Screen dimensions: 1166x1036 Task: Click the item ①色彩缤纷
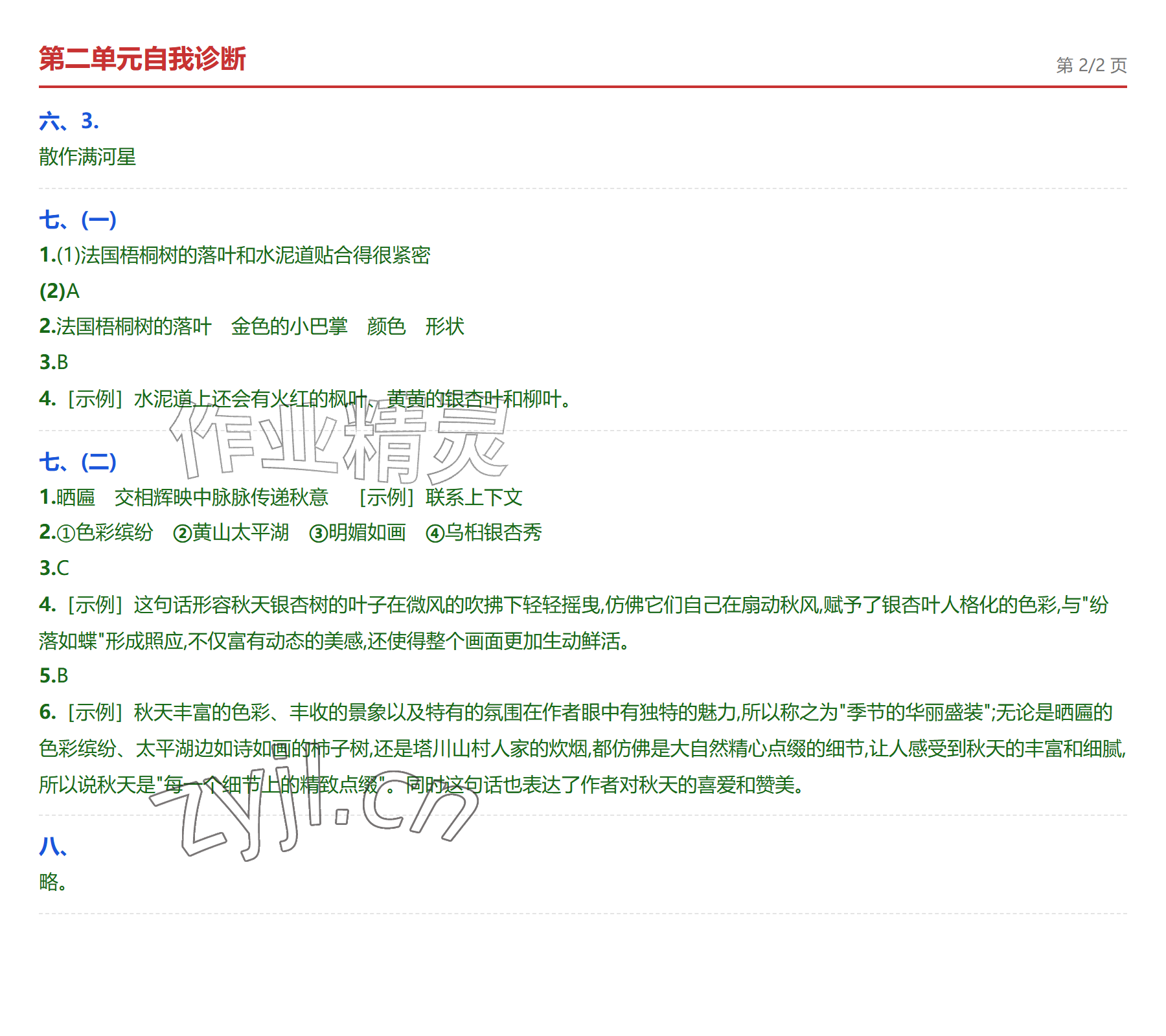[105, 532]
